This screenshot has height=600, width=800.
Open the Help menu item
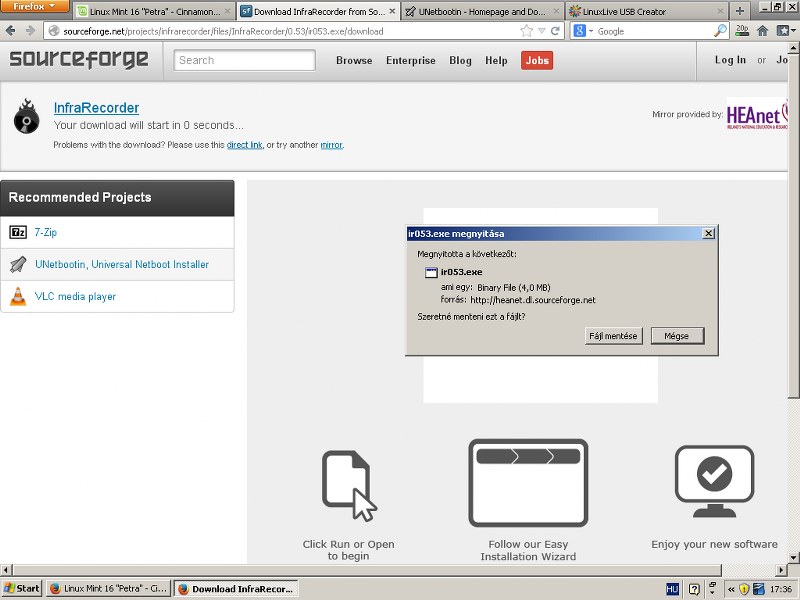coord(496,60)
